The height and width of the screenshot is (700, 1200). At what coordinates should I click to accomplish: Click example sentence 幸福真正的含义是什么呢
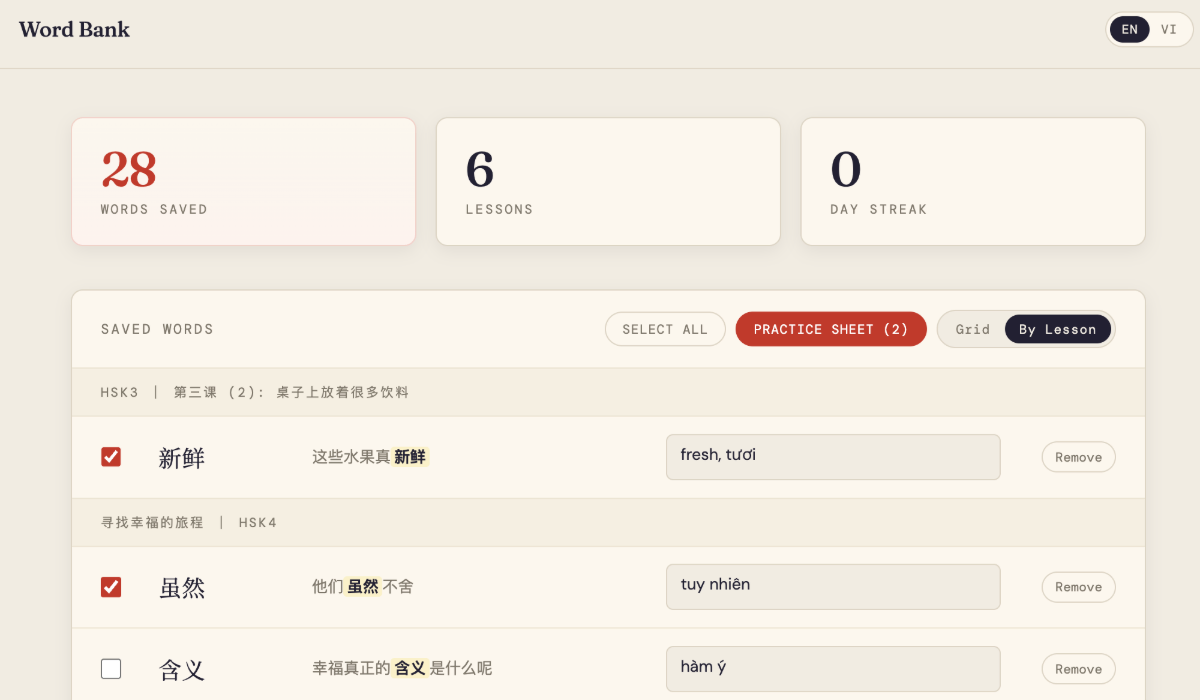(402, 668)
